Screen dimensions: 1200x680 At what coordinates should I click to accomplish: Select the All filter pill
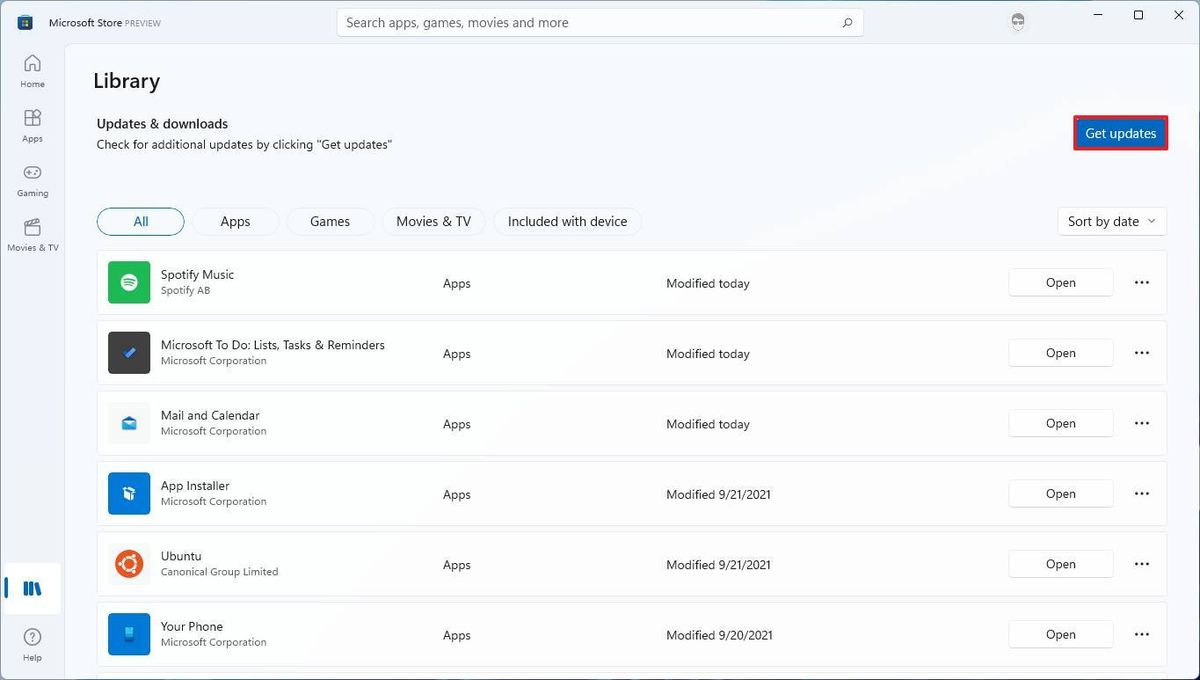coord(140,221)
